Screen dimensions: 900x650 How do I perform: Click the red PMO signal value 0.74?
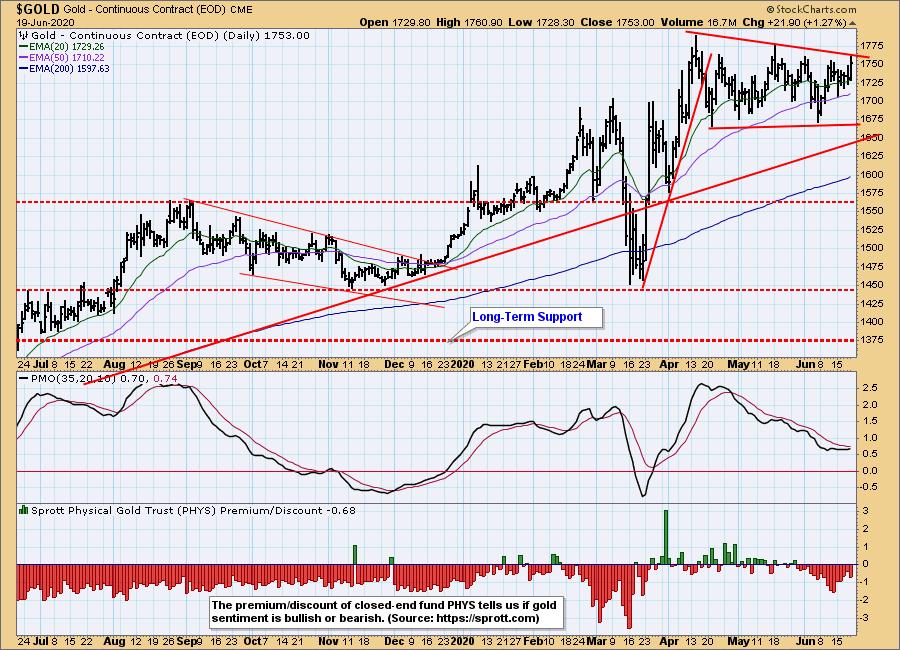[165, 379]
